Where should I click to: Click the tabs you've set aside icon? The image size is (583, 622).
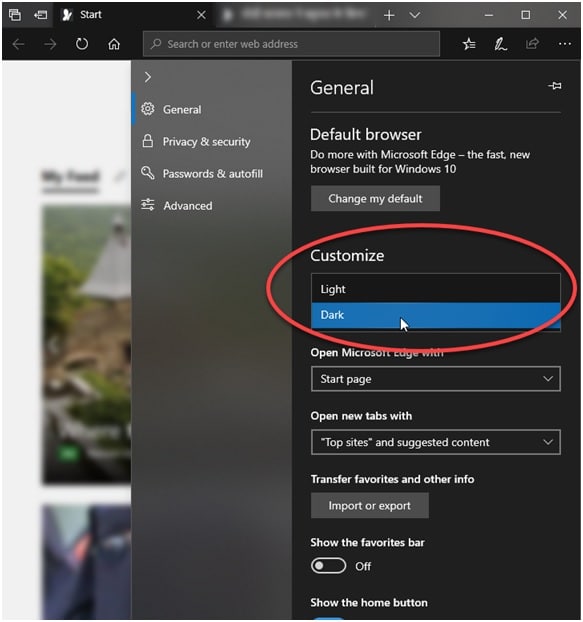[15, 15]
